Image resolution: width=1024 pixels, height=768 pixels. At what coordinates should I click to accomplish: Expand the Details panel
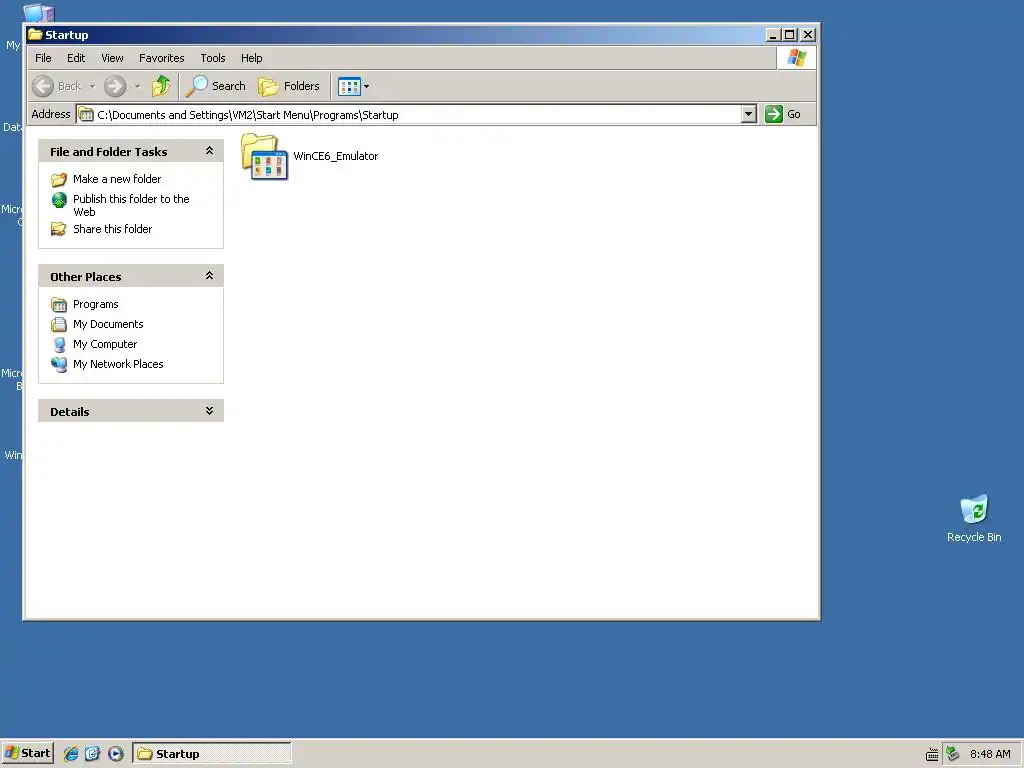click(209, 411)
